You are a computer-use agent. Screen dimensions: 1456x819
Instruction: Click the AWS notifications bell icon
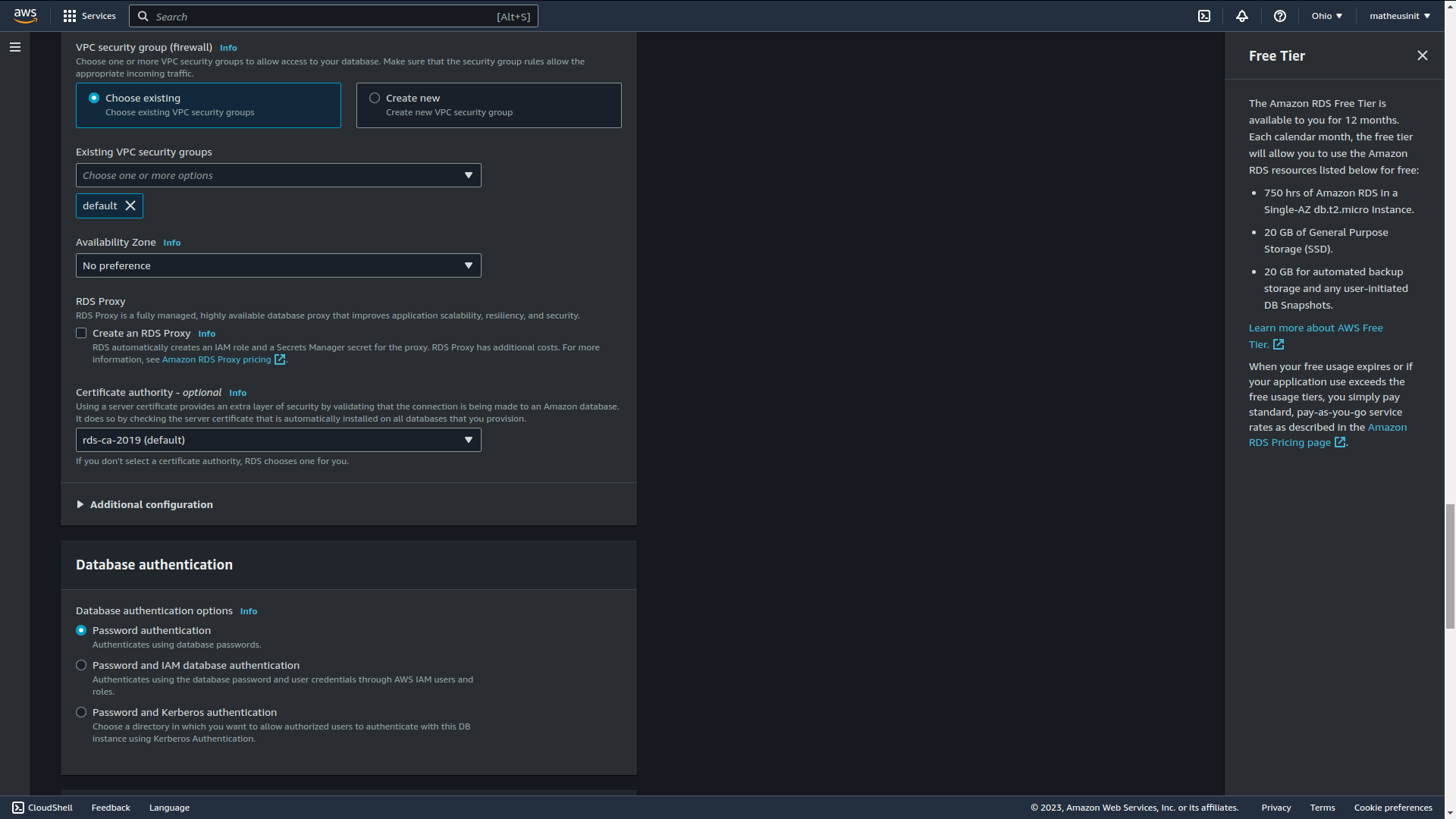pos(1243,15)
